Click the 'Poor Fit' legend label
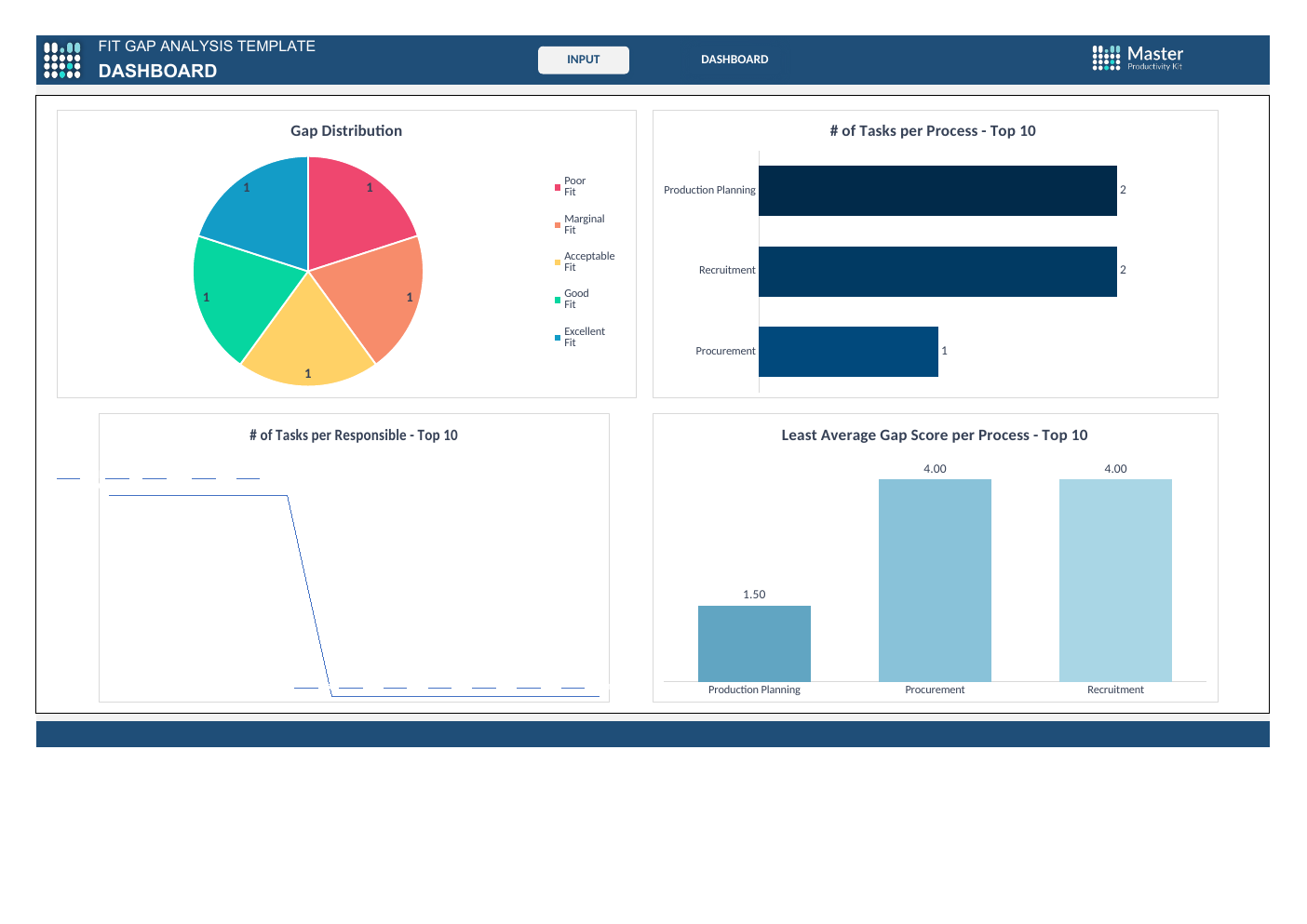This screenshot has width=1307, height=924. [x=574, y=186]
